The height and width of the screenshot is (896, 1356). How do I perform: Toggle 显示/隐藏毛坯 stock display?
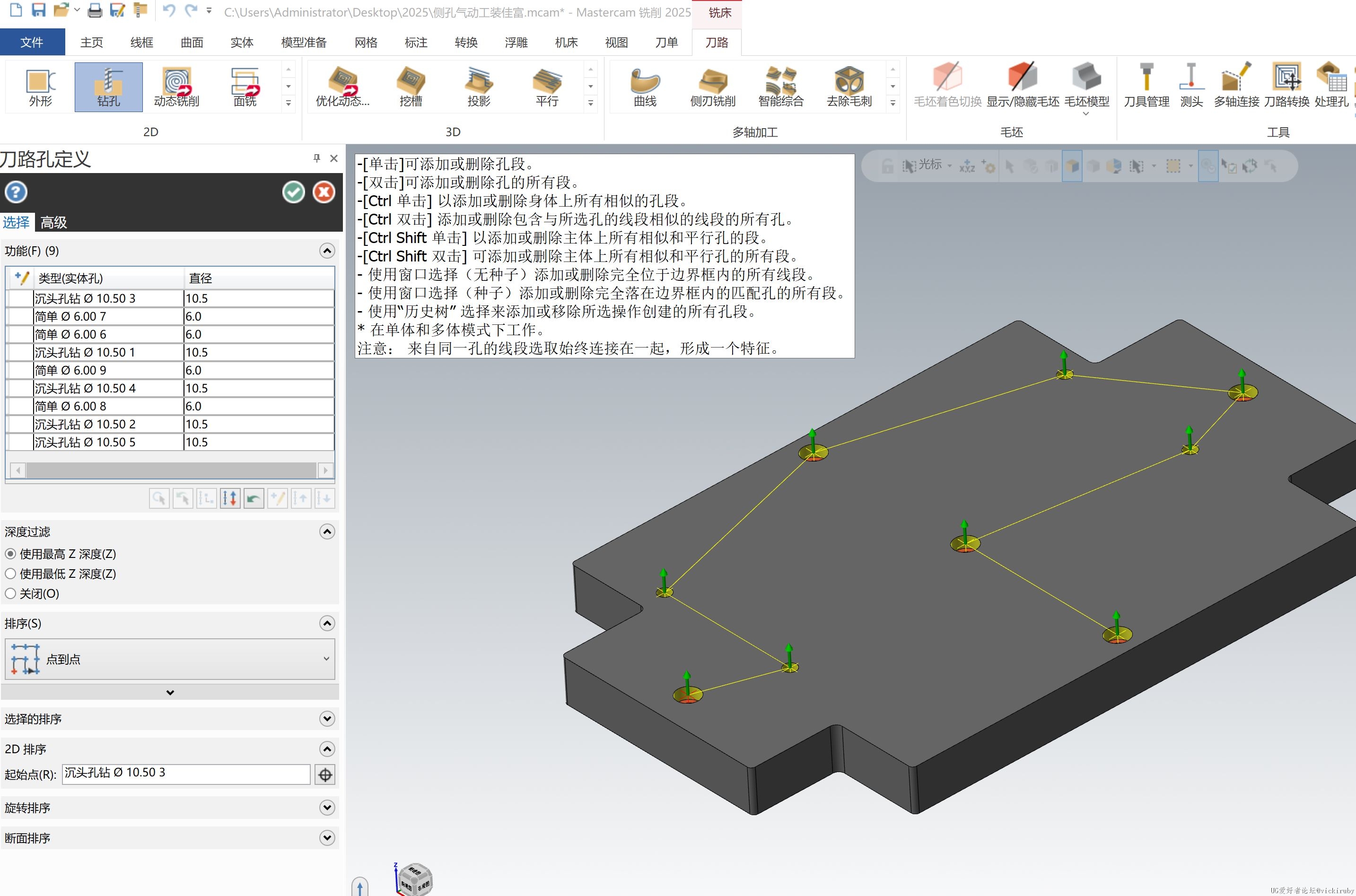coord(1023,86)
